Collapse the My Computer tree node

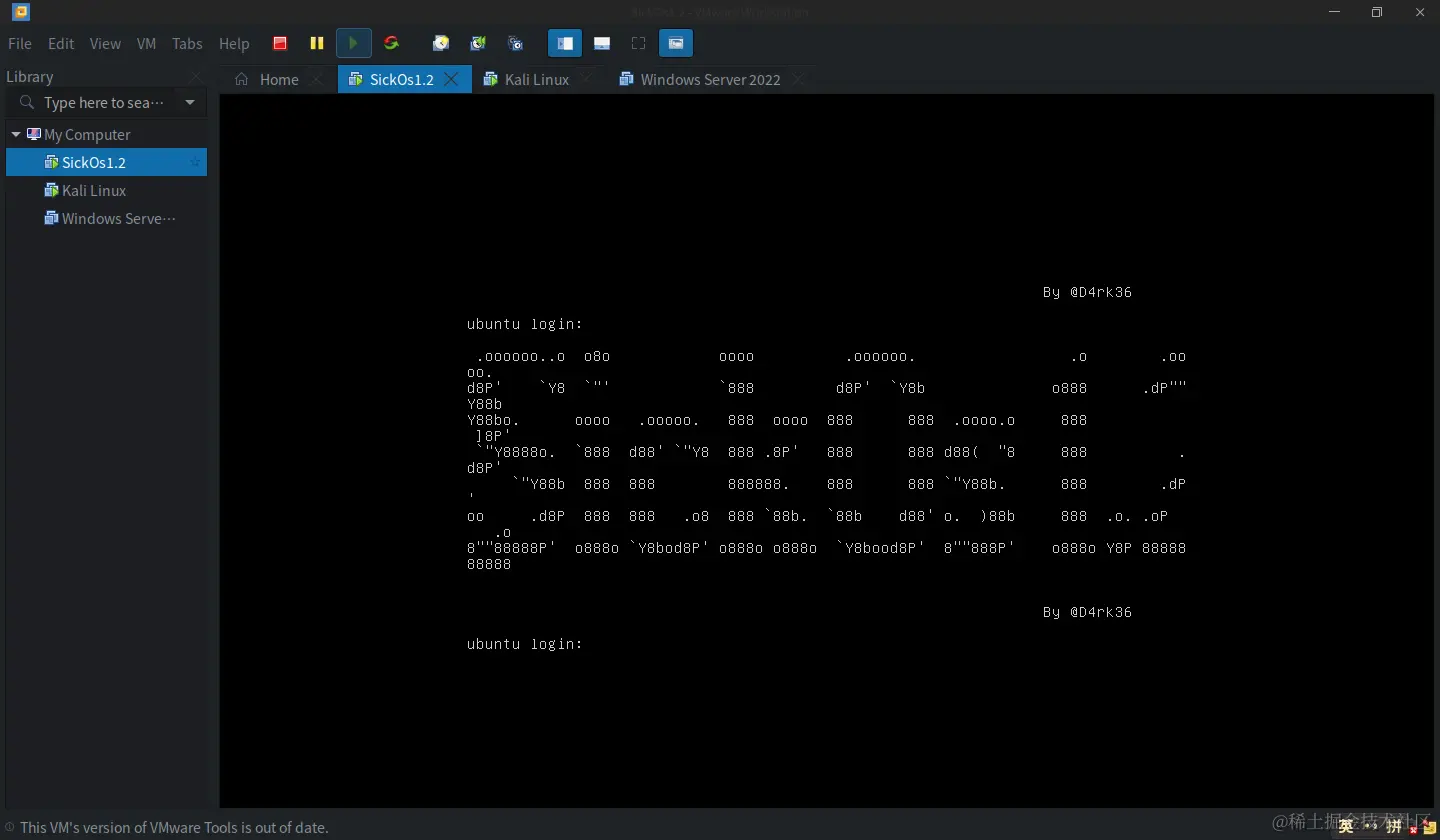[x=16, y=134]
